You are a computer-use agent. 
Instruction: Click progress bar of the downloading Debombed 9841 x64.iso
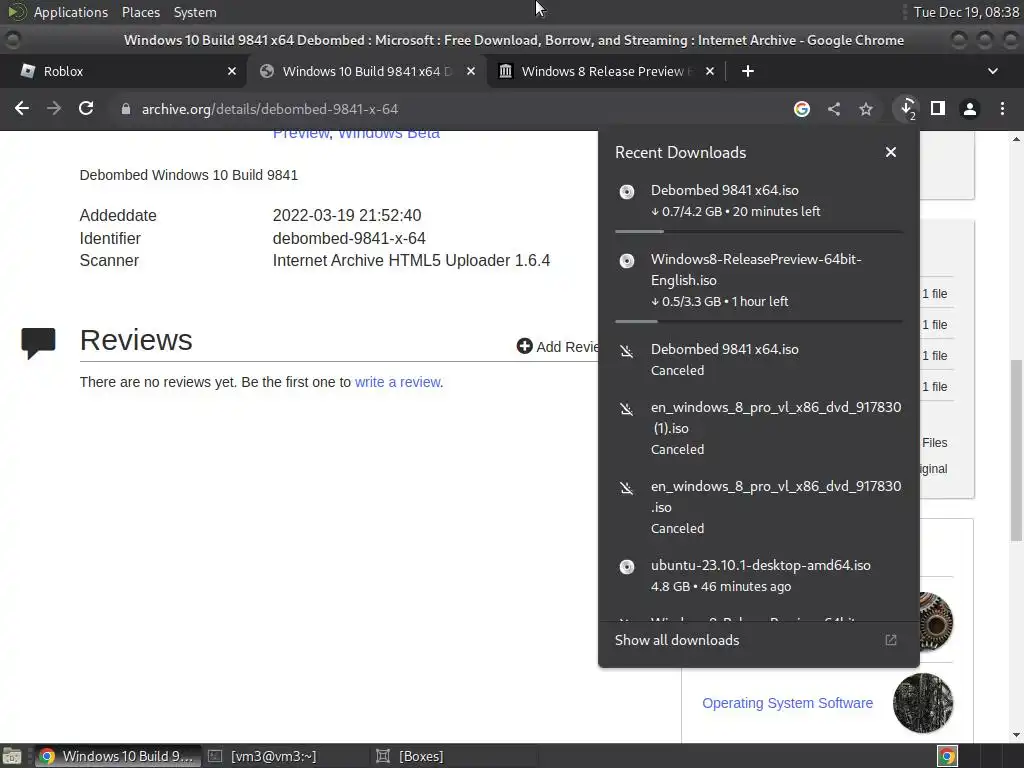pyautogui.click(x=758, y=231)
